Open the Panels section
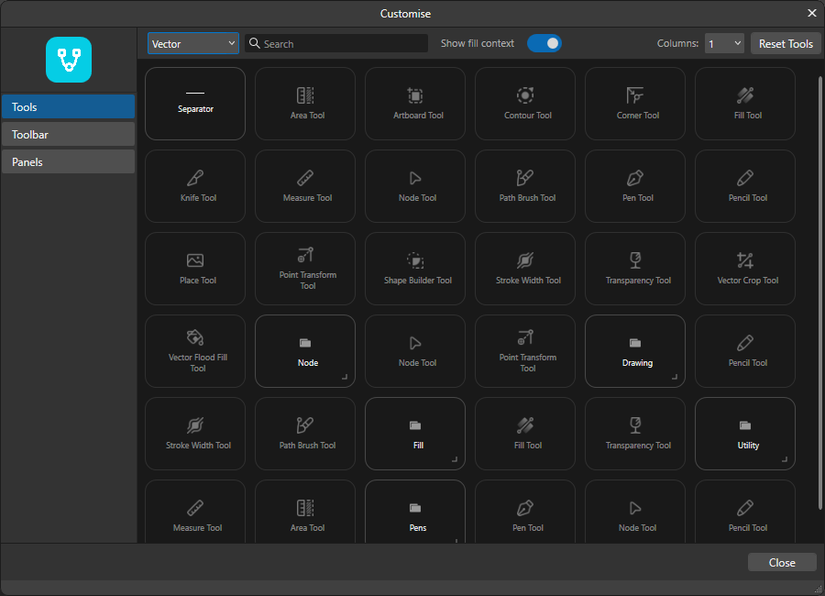 pos(68,162)
